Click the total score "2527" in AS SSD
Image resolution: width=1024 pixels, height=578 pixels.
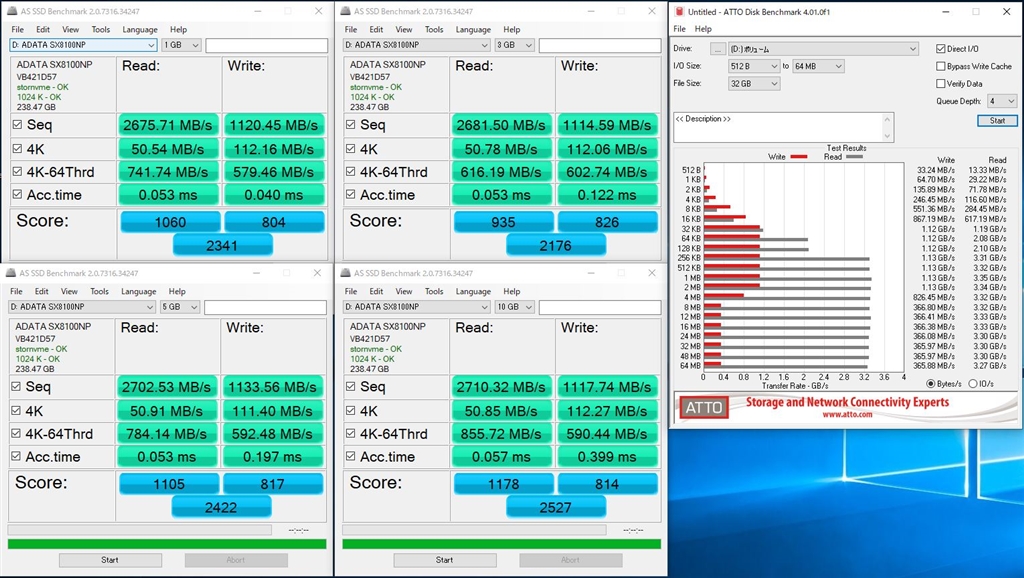point(556,507)
